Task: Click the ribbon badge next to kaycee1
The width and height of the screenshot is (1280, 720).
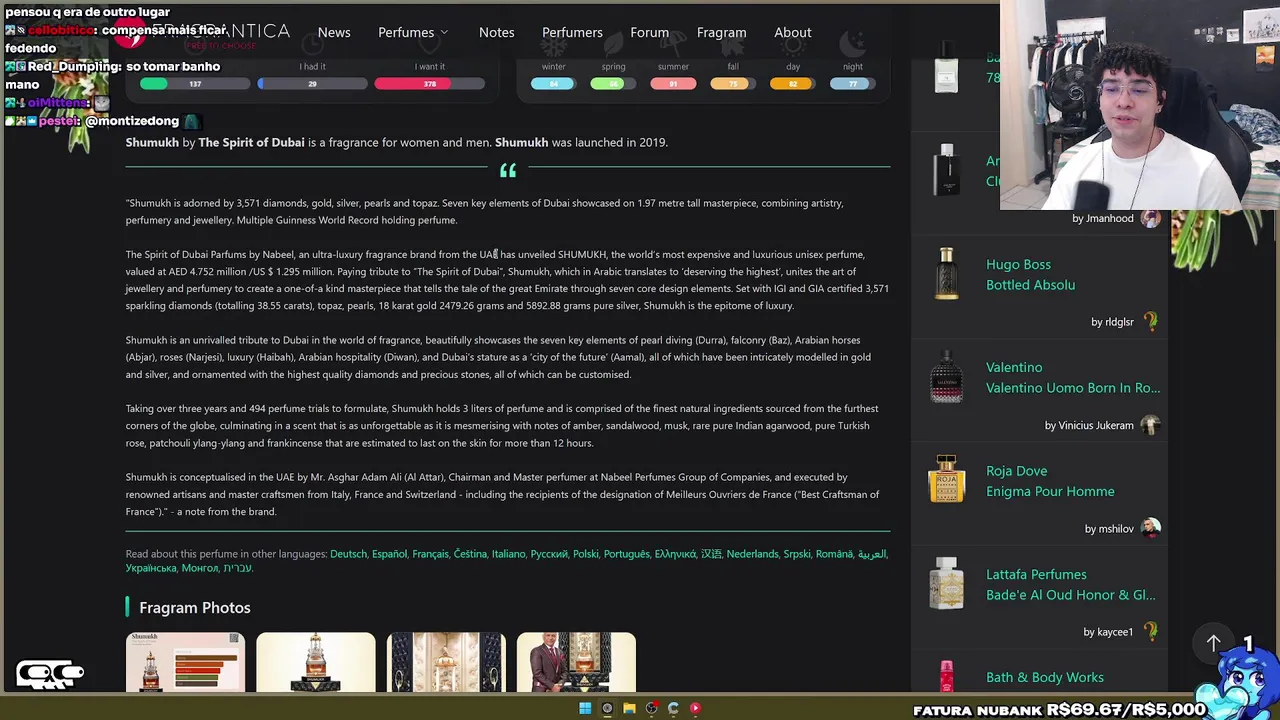Action: click(x=1151, y=631)
